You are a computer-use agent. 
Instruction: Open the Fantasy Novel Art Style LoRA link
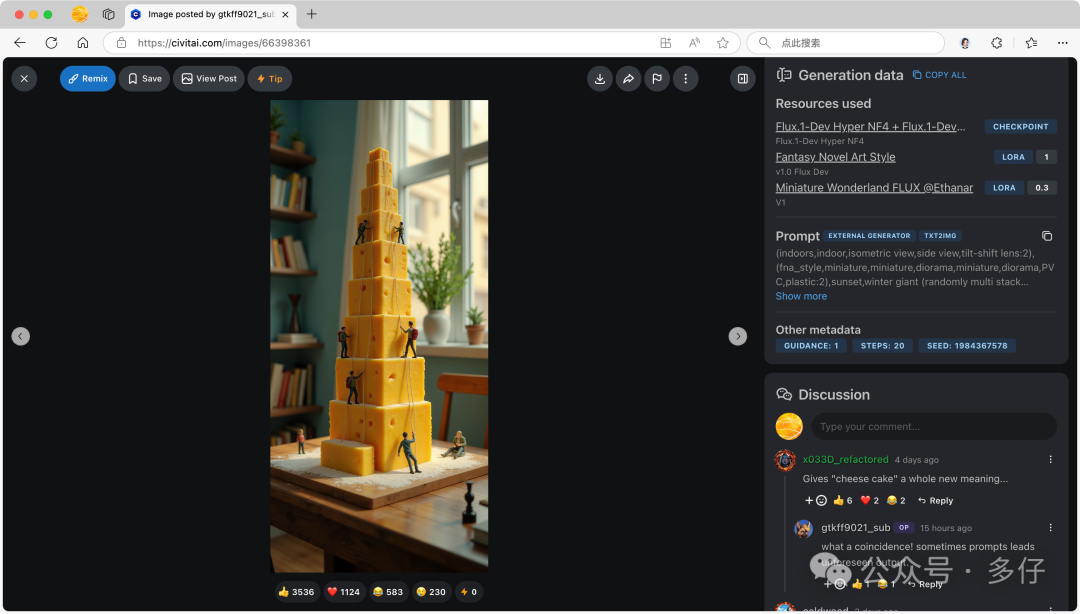pos(835,157)
